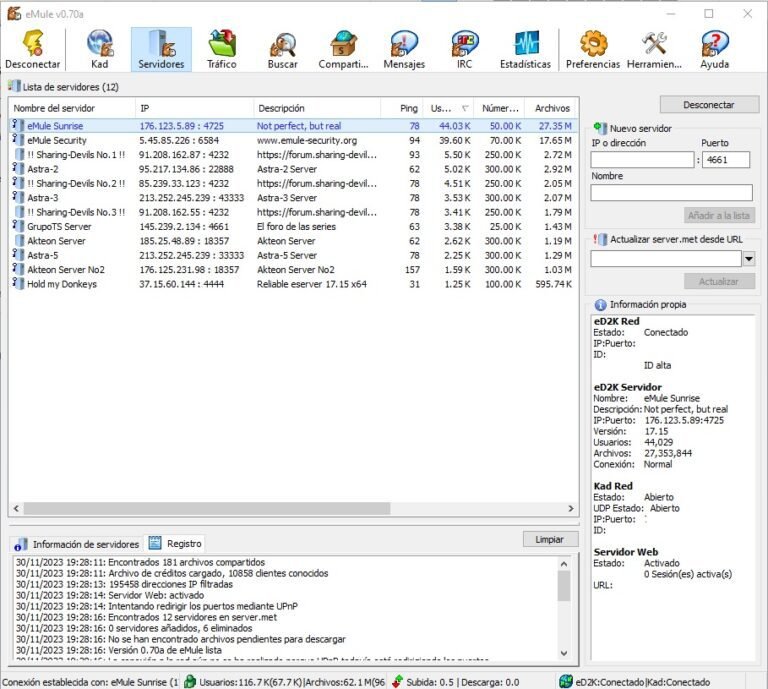The height and width of the screenshot is (689, 768).
Task: Select the 'Astra-3' server row
Action: (293, 197)
